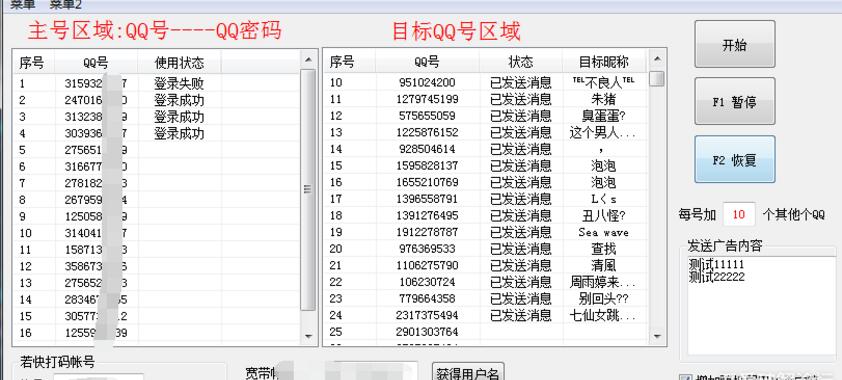This screenshot has height=380, width=842.
Task: Select target row with nickname Sea wave
Action: coord(486,232)
